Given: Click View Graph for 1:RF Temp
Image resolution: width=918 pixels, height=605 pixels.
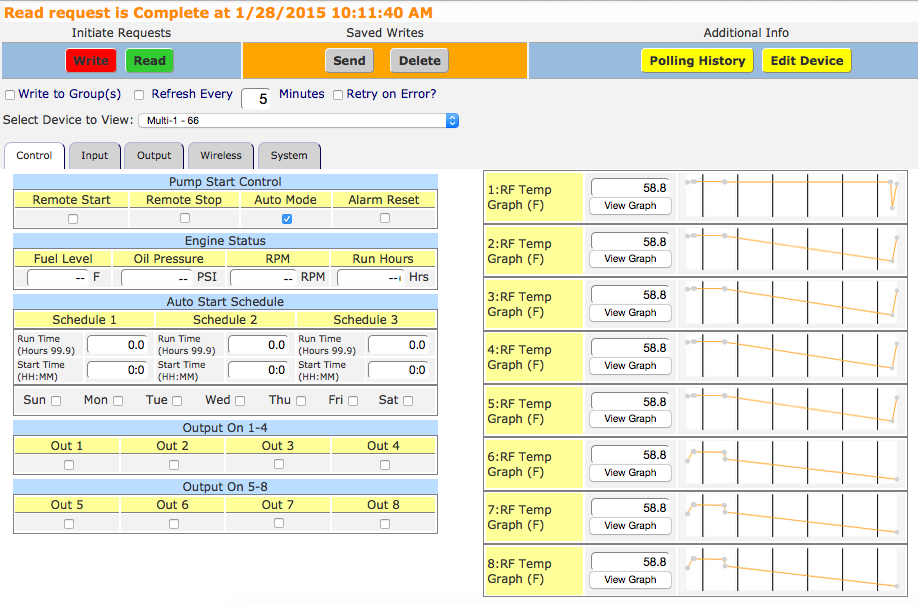Looking at the screenshot, I should pos(630,206).
